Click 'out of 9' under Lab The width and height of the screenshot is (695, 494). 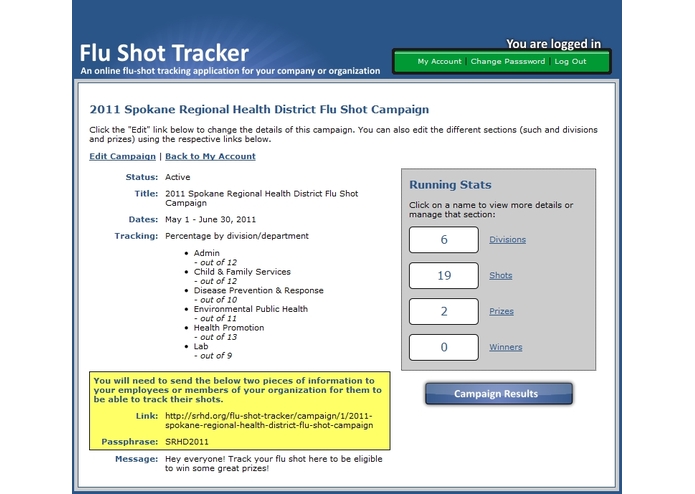(x=213, y=355)
